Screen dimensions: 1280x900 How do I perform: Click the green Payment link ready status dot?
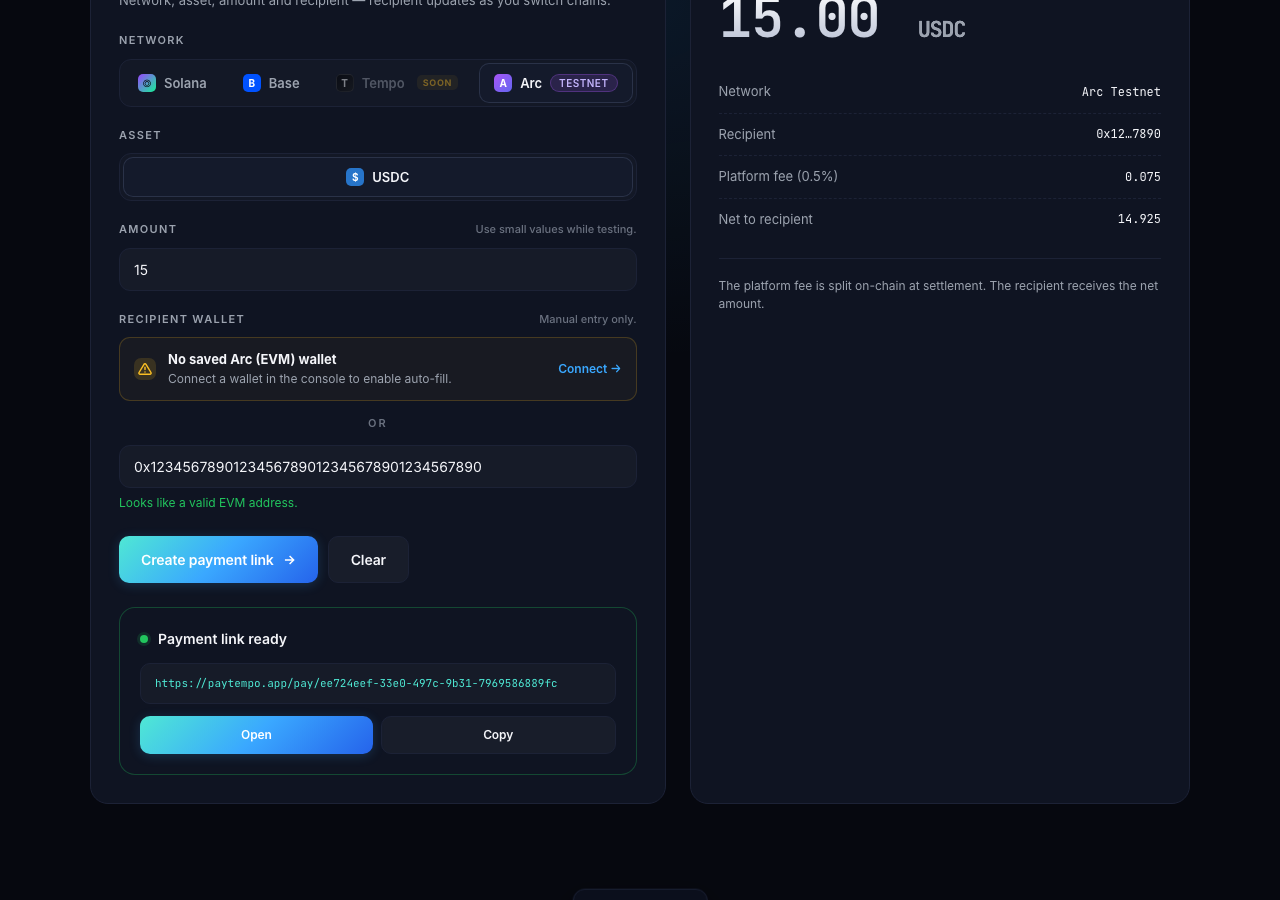point(144,639)
